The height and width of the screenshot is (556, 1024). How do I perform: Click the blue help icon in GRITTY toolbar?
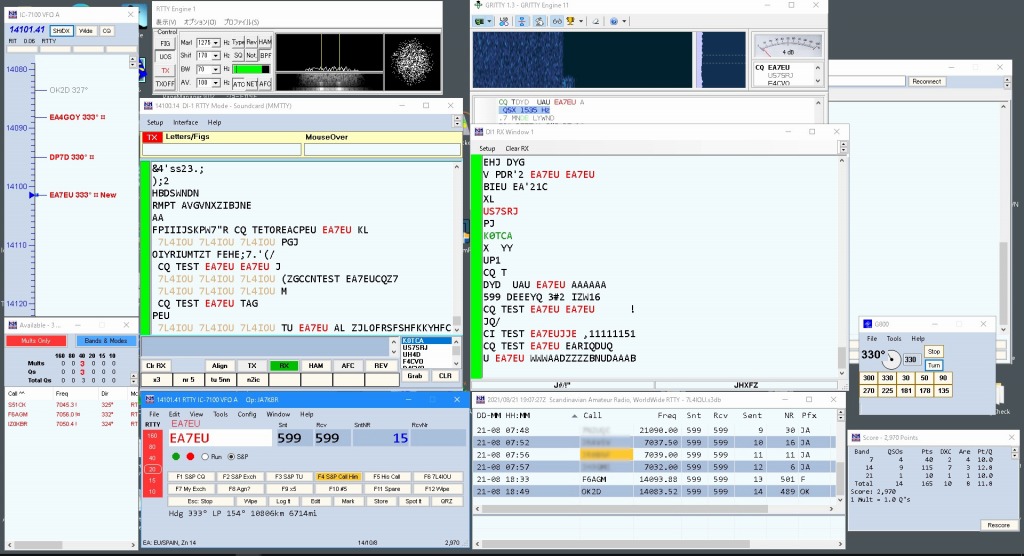(614, 21)
